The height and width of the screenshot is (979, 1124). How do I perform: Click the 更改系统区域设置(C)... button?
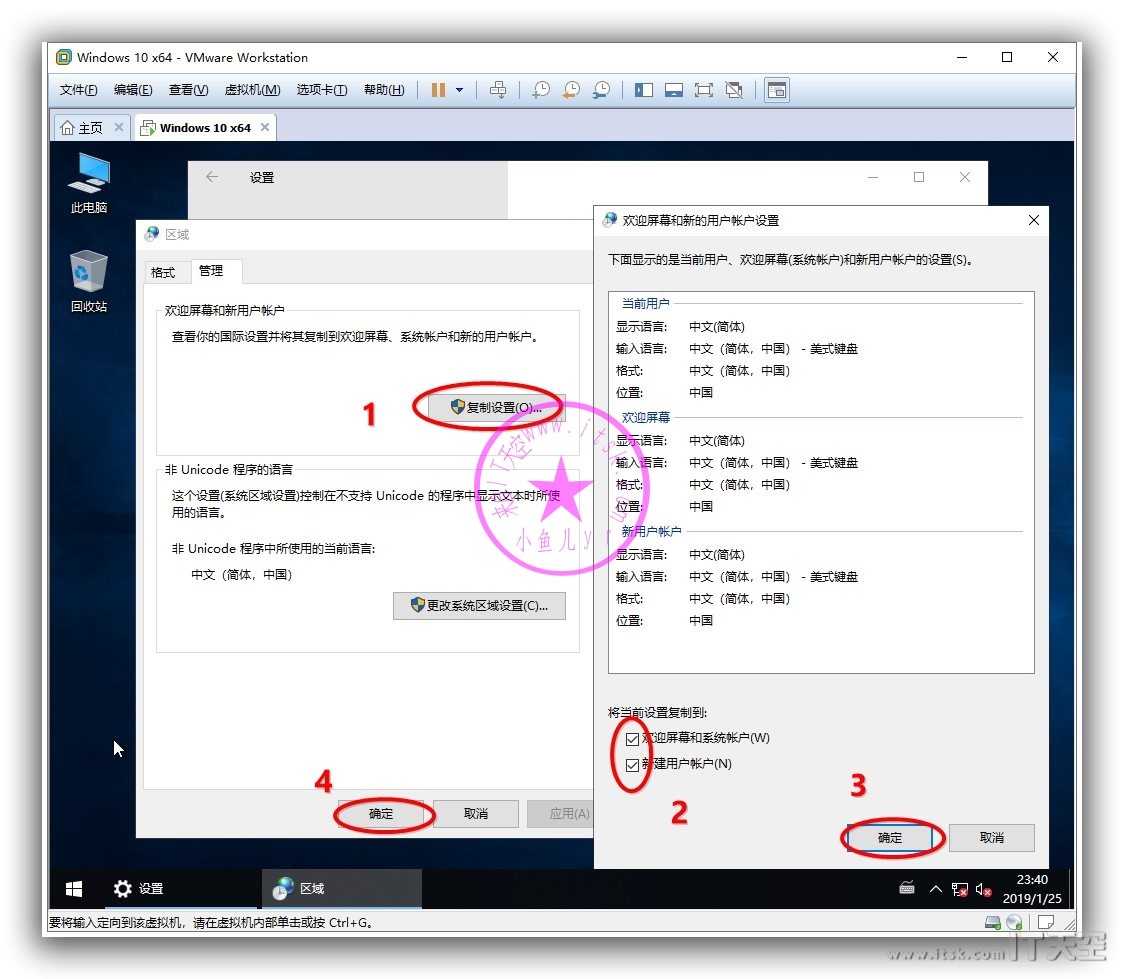[480, 606]
